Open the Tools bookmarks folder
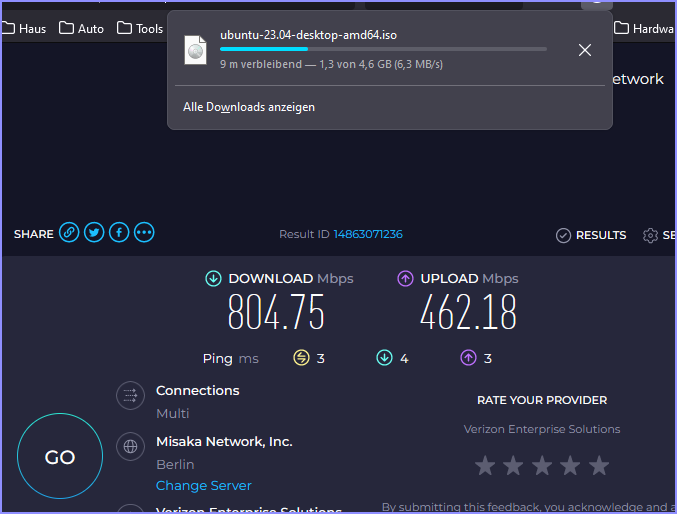 pos(140,29)
